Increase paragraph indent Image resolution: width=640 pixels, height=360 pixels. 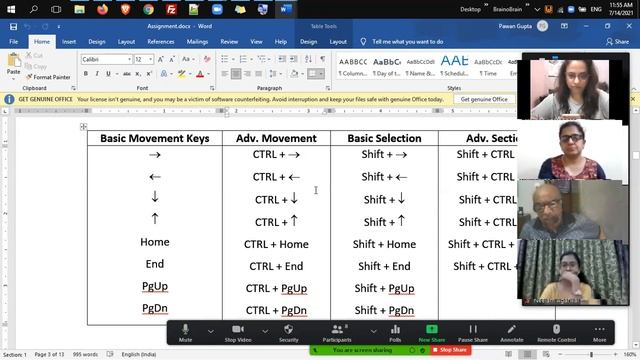[x=294, y=60]
